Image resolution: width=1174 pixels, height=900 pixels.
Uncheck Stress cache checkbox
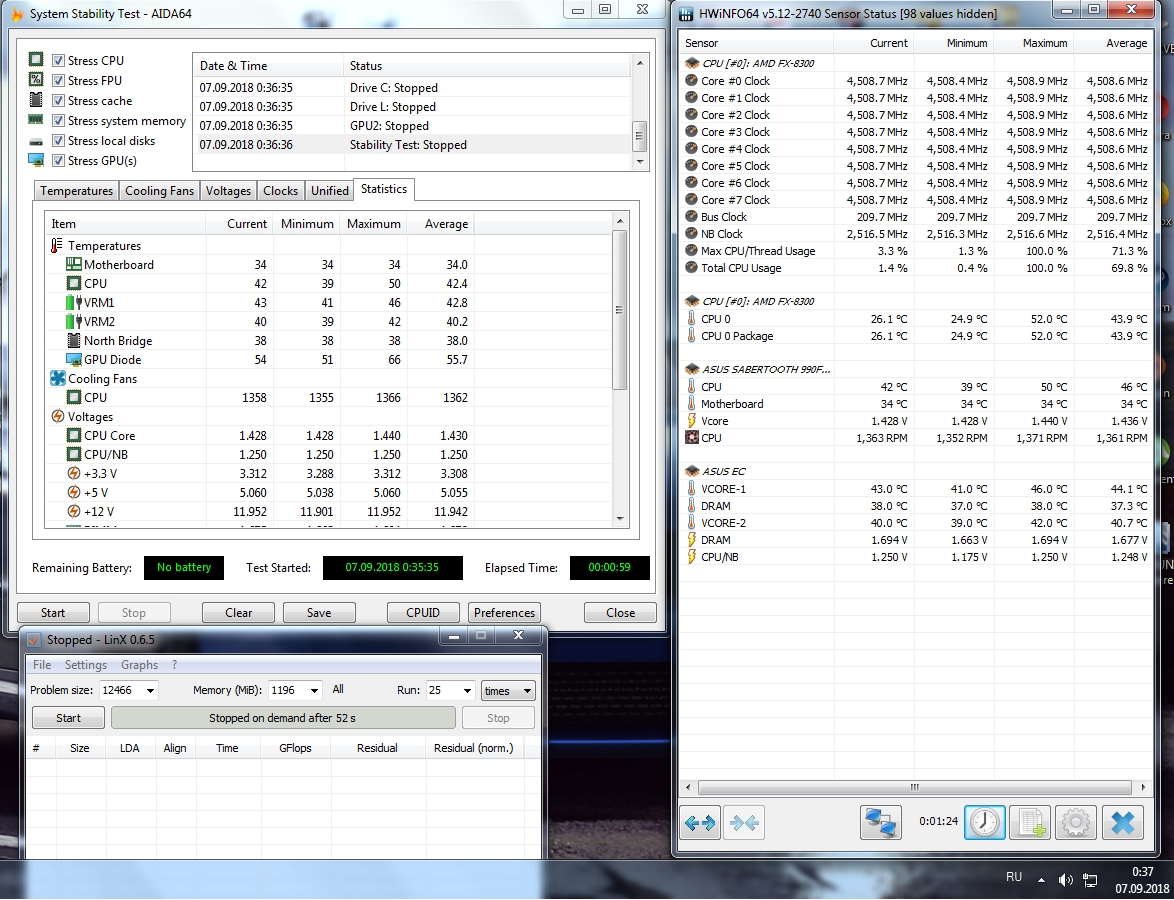(58, 100)
